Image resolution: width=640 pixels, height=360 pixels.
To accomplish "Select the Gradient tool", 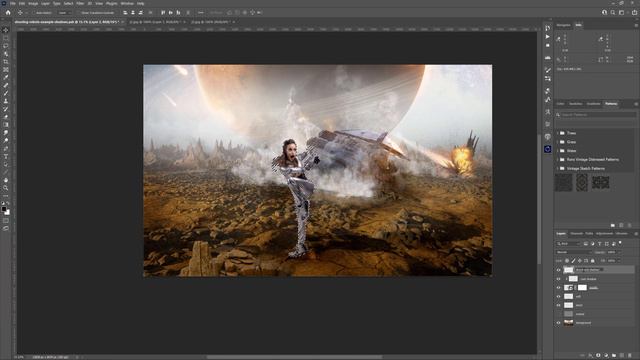I will (5, 124).
